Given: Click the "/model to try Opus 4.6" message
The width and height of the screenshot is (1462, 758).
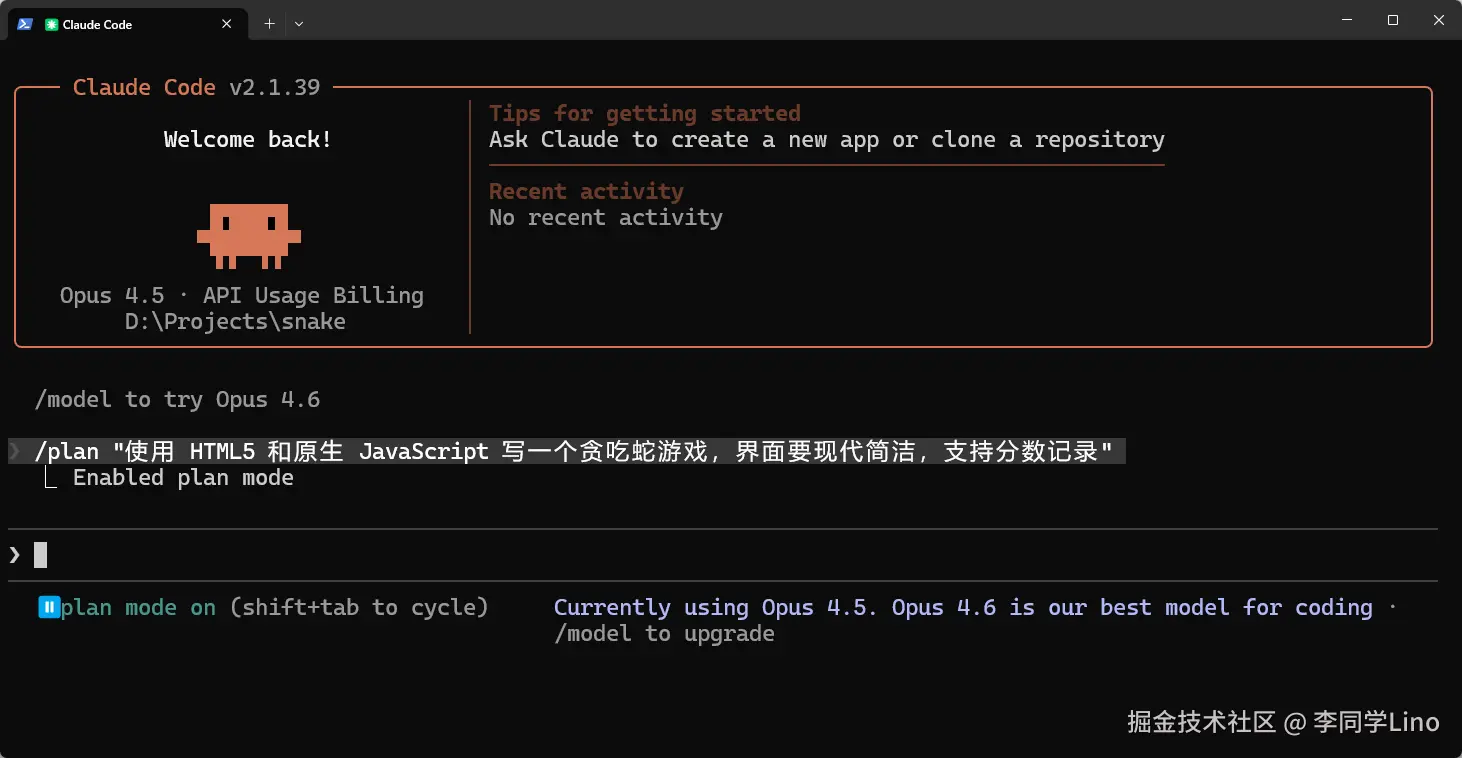Looking at the screenshot, I should point(177,400).
